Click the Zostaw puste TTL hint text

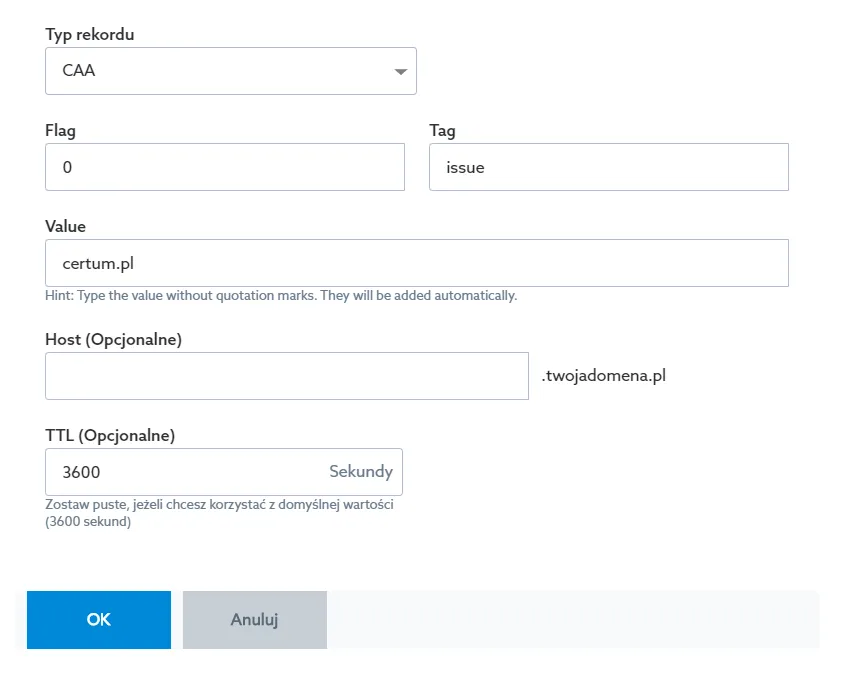coord(219,513)
